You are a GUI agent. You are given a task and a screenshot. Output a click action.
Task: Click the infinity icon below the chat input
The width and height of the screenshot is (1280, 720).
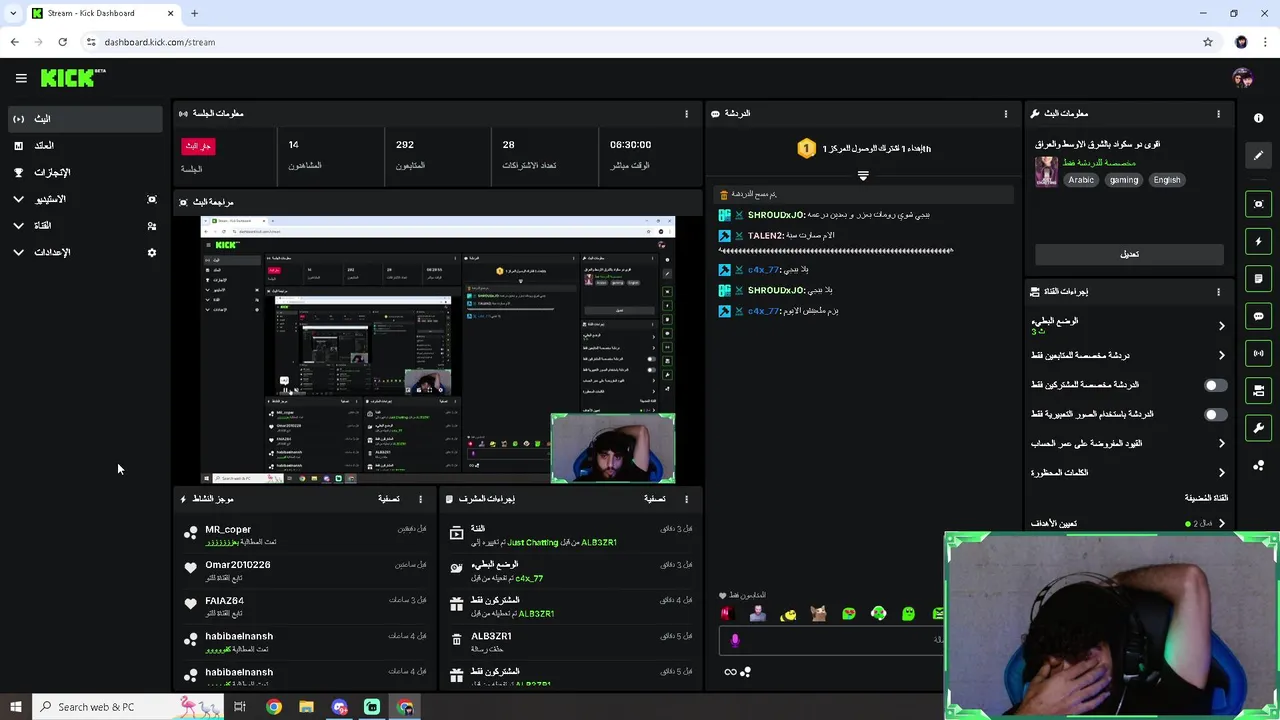pos(730,672)
